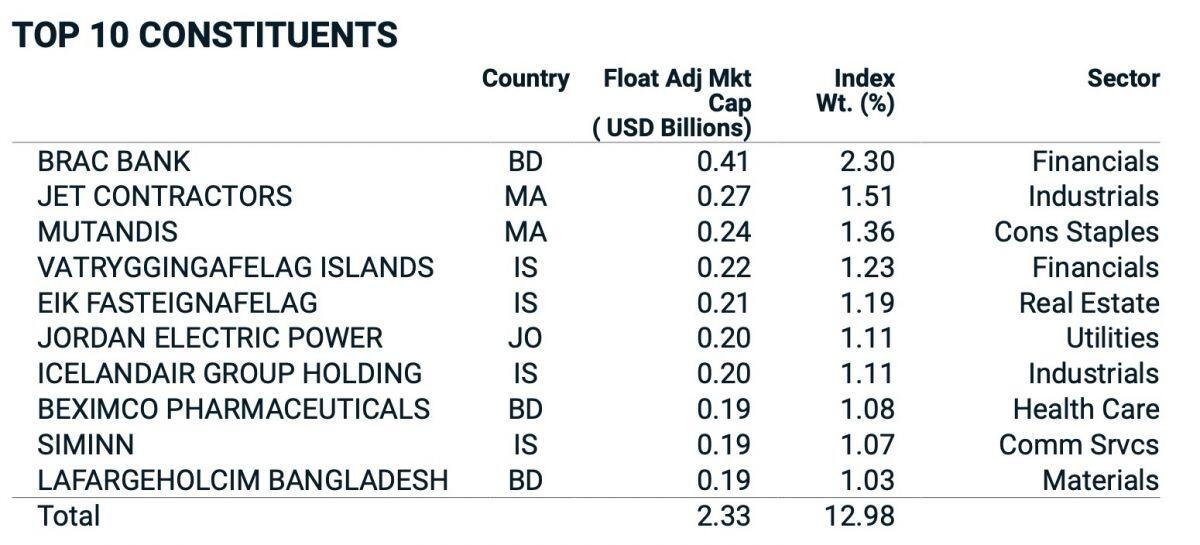Select VATRYGGINGAFELAG ISLANDS entry

pos(236,267)
